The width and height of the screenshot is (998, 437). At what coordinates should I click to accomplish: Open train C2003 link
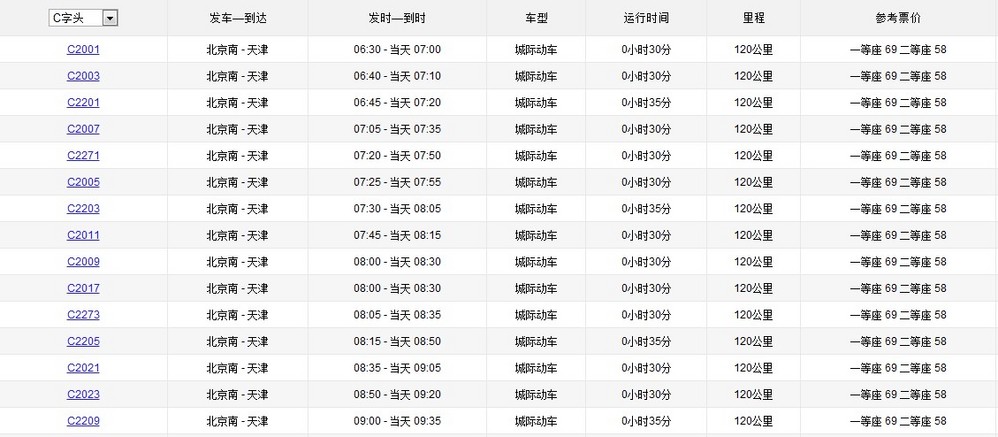(x=83, y=76)
